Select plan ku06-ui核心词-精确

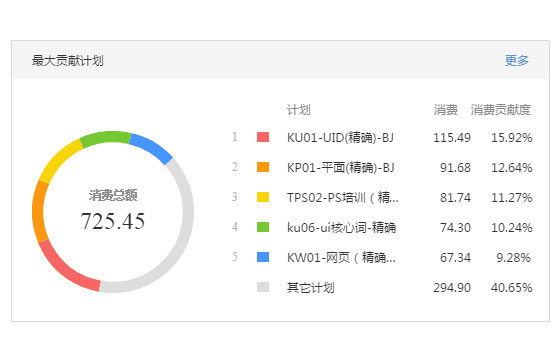point(341,228)
